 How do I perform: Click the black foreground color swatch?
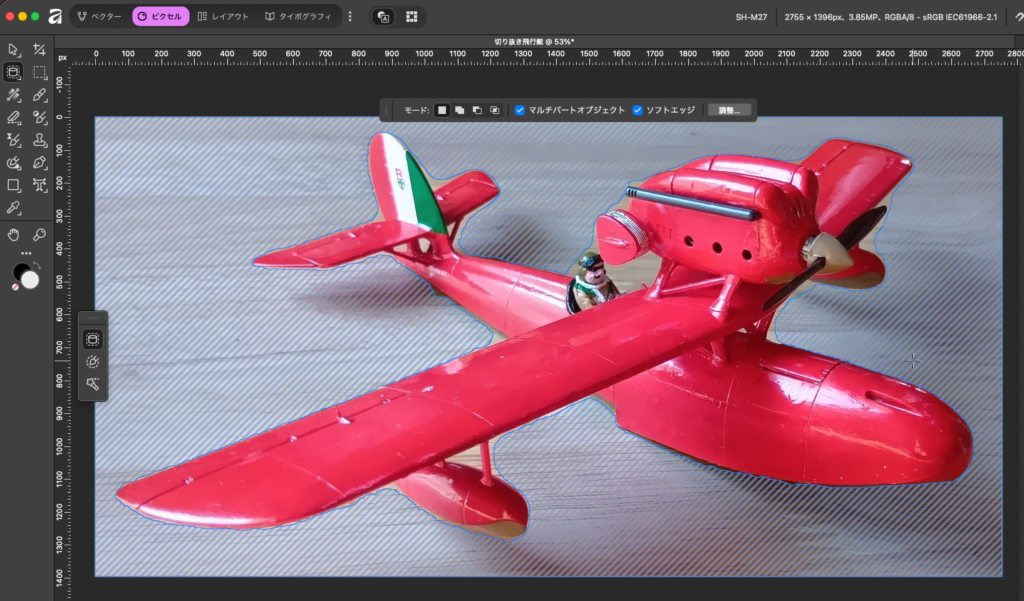22,271
